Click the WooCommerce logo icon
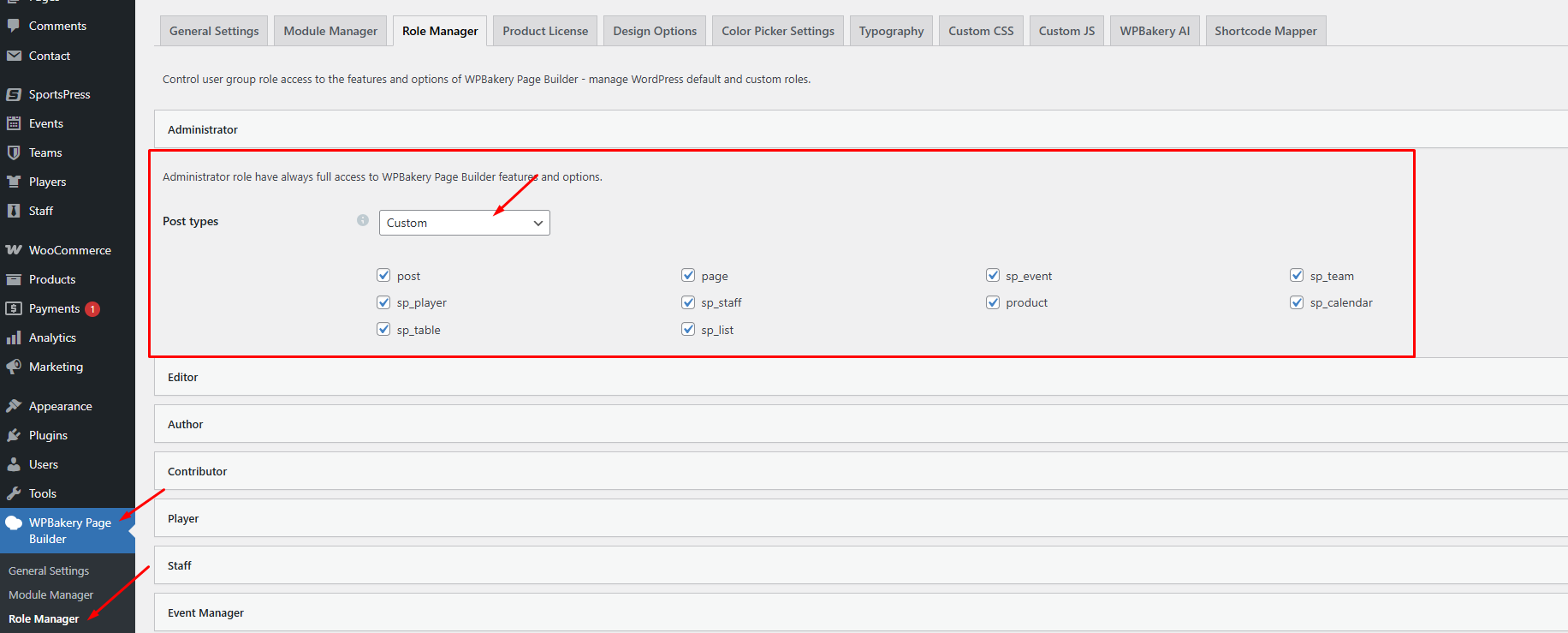 [x=14, y=250]
